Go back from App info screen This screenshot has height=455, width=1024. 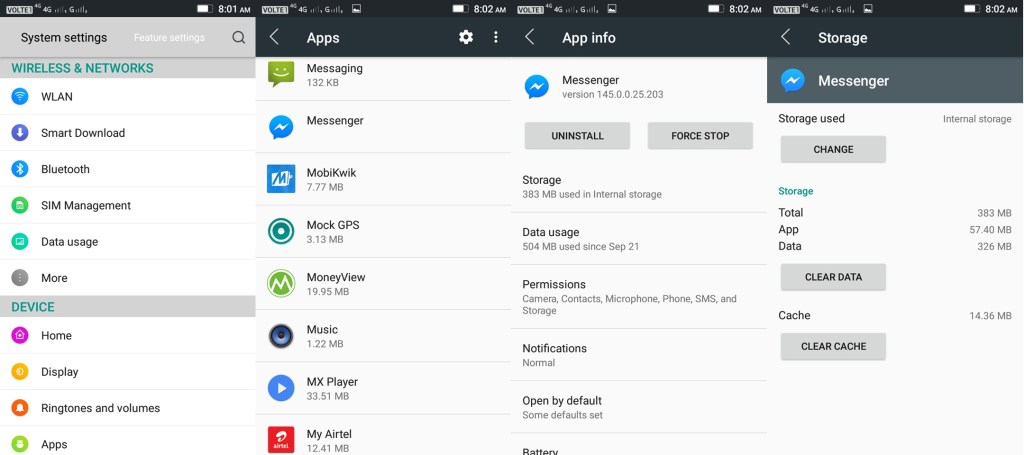pyautogui.click(x=530, y=37)
